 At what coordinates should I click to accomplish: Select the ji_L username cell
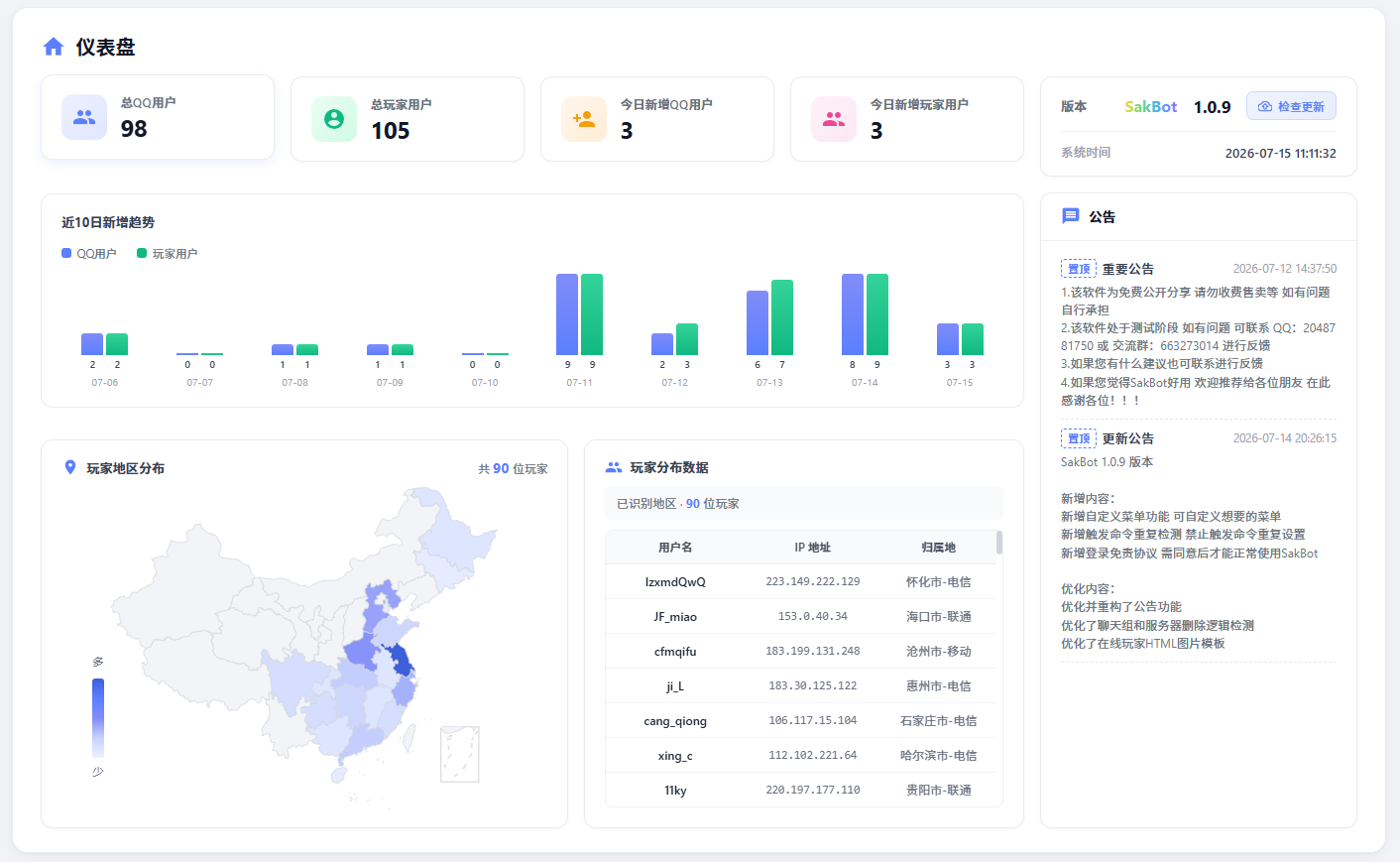(675, 686)
